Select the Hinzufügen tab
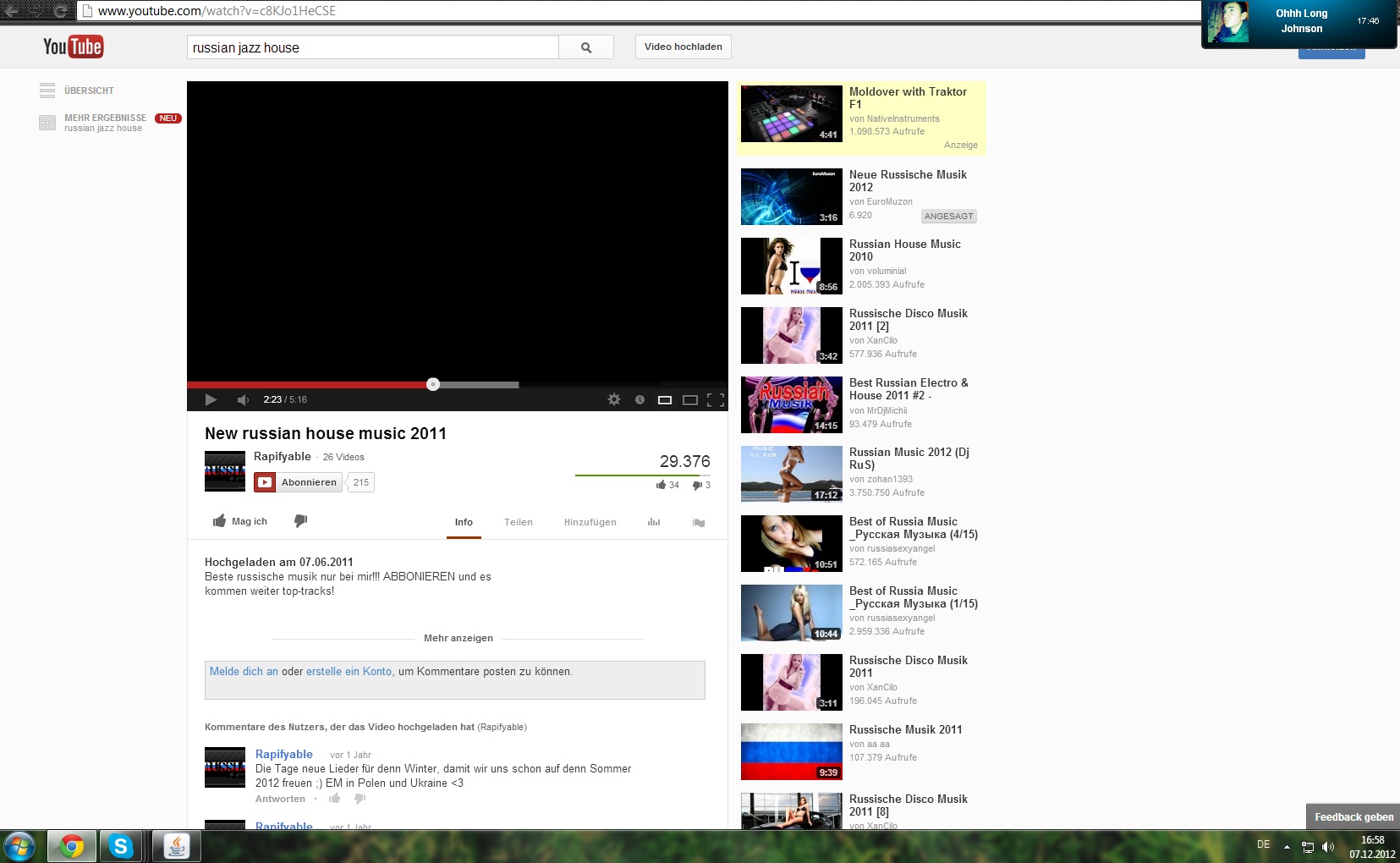 click(590, 522)
